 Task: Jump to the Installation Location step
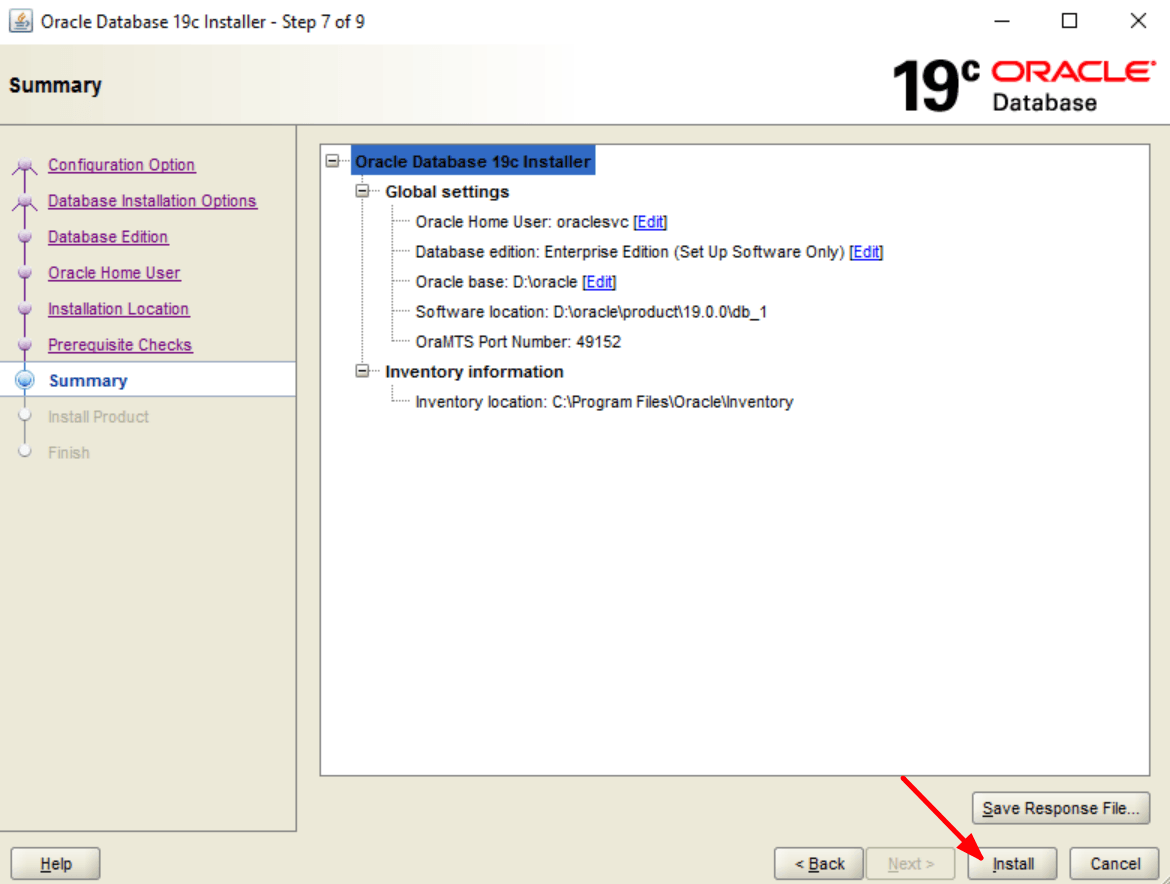(119, 309)
